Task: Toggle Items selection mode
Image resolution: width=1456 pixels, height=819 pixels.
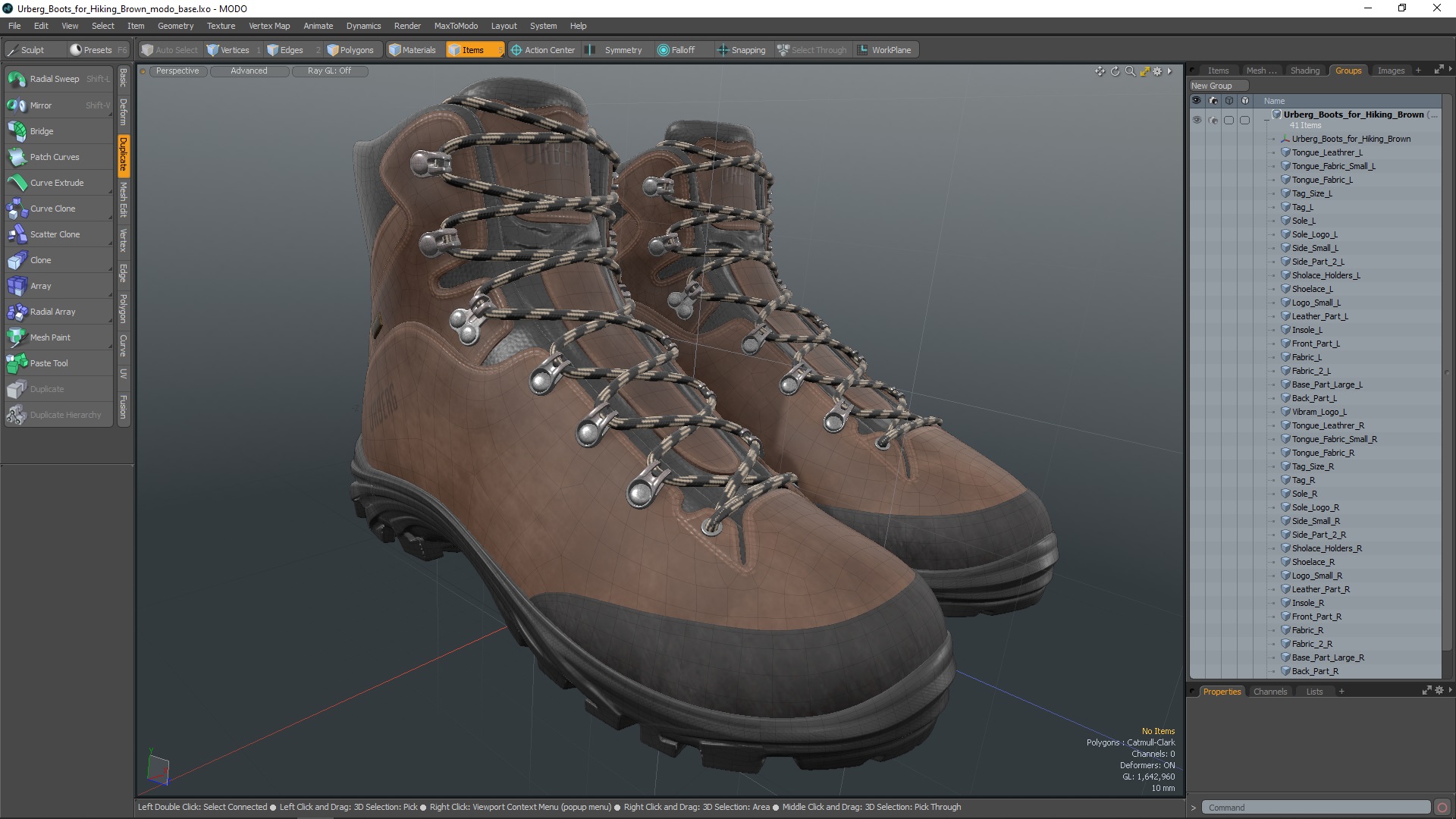Action: (x=474, y=50)
